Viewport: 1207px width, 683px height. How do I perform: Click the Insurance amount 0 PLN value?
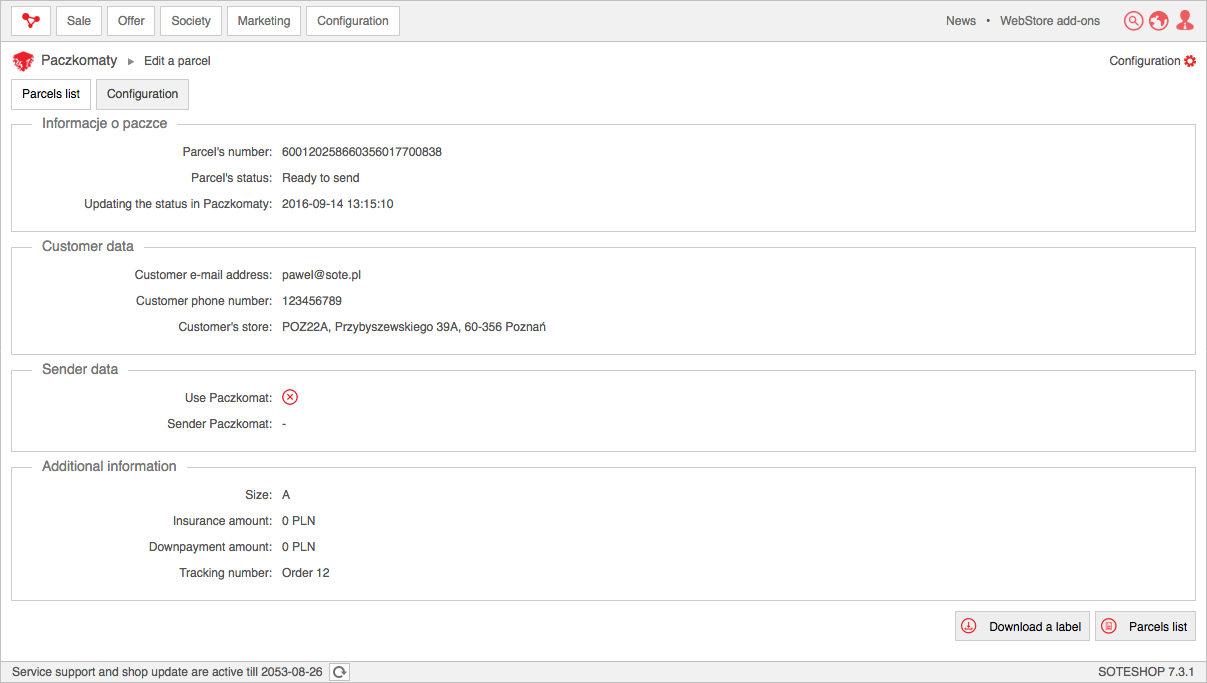[x=299, y=521]
